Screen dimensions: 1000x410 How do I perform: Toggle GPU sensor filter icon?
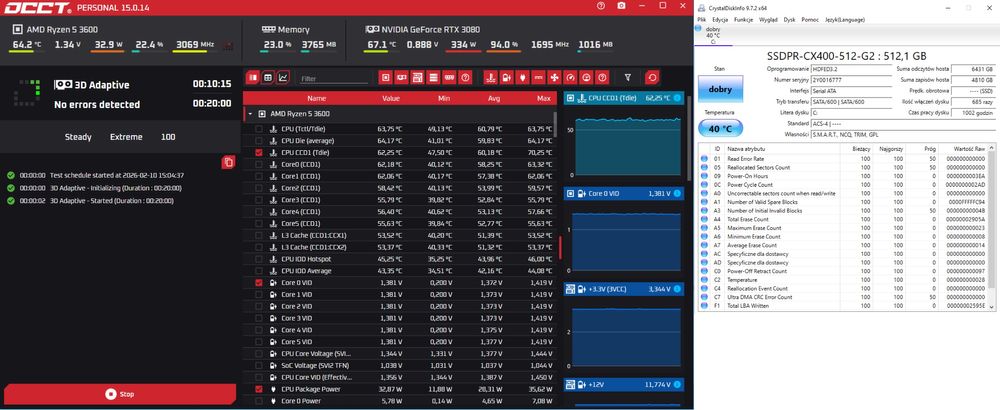pos(401,77)
